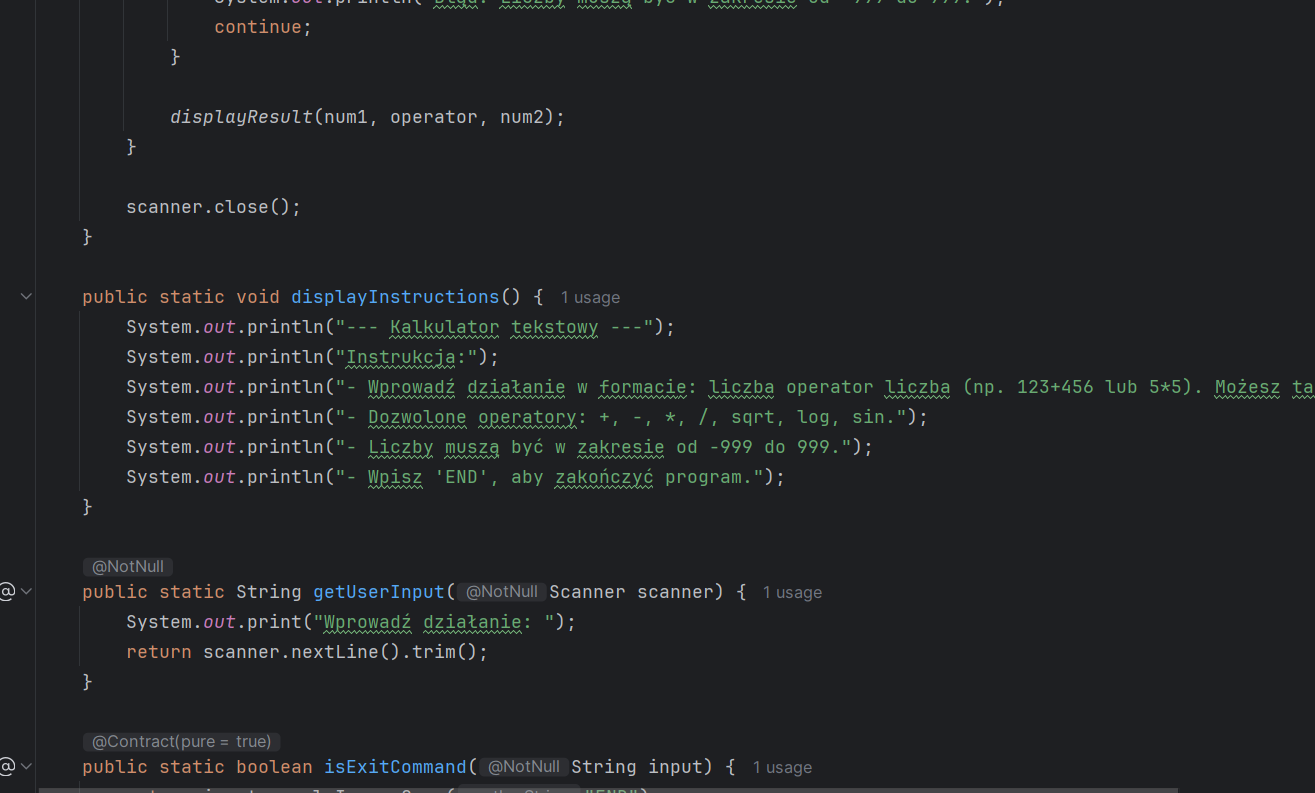Click the @NotNull inlay before 'String input'

[524, 767]
